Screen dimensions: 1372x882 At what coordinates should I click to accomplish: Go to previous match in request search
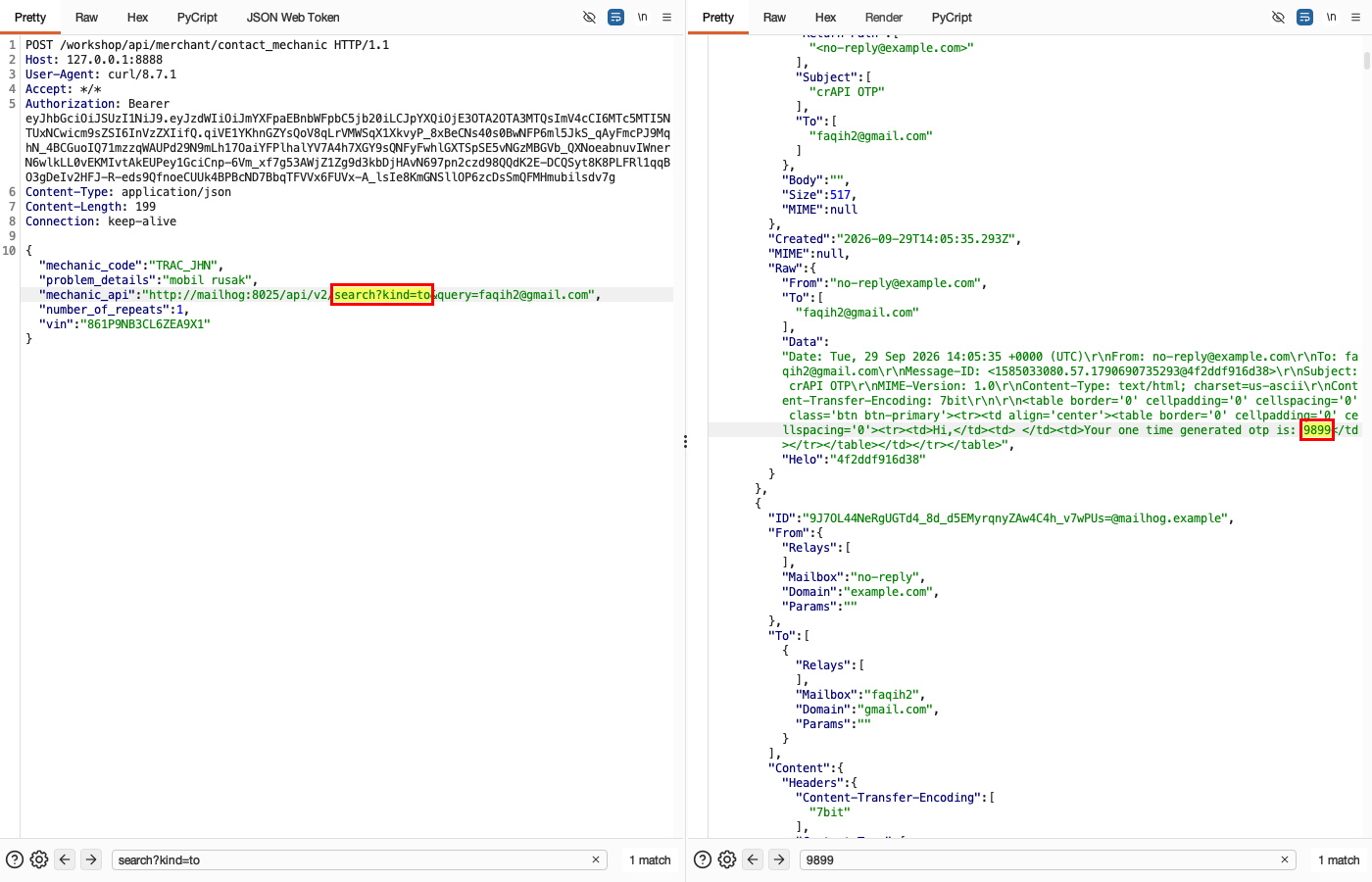pos(65,859)
